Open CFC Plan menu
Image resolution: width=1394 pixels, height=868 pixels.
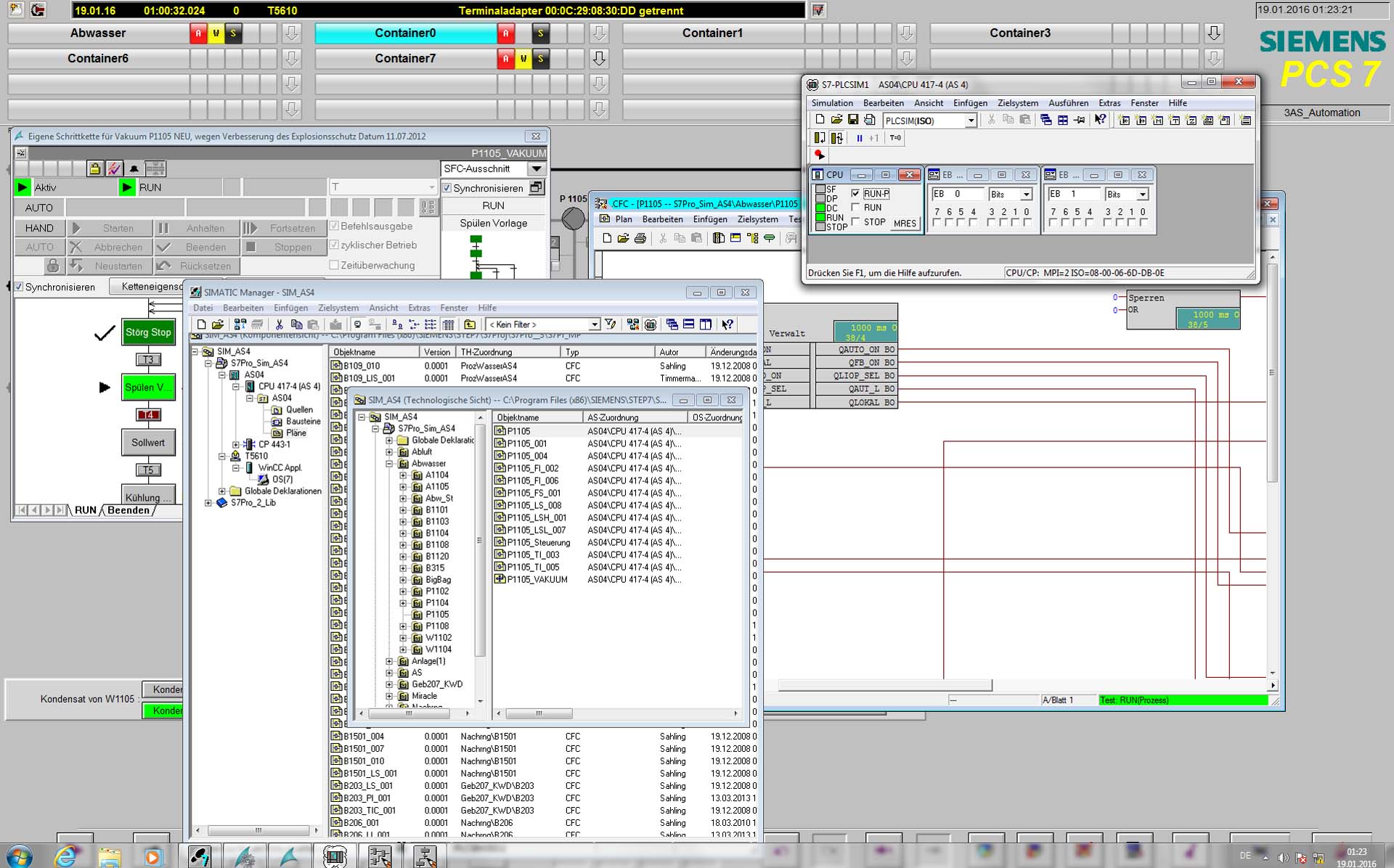(x=623, y=219)
